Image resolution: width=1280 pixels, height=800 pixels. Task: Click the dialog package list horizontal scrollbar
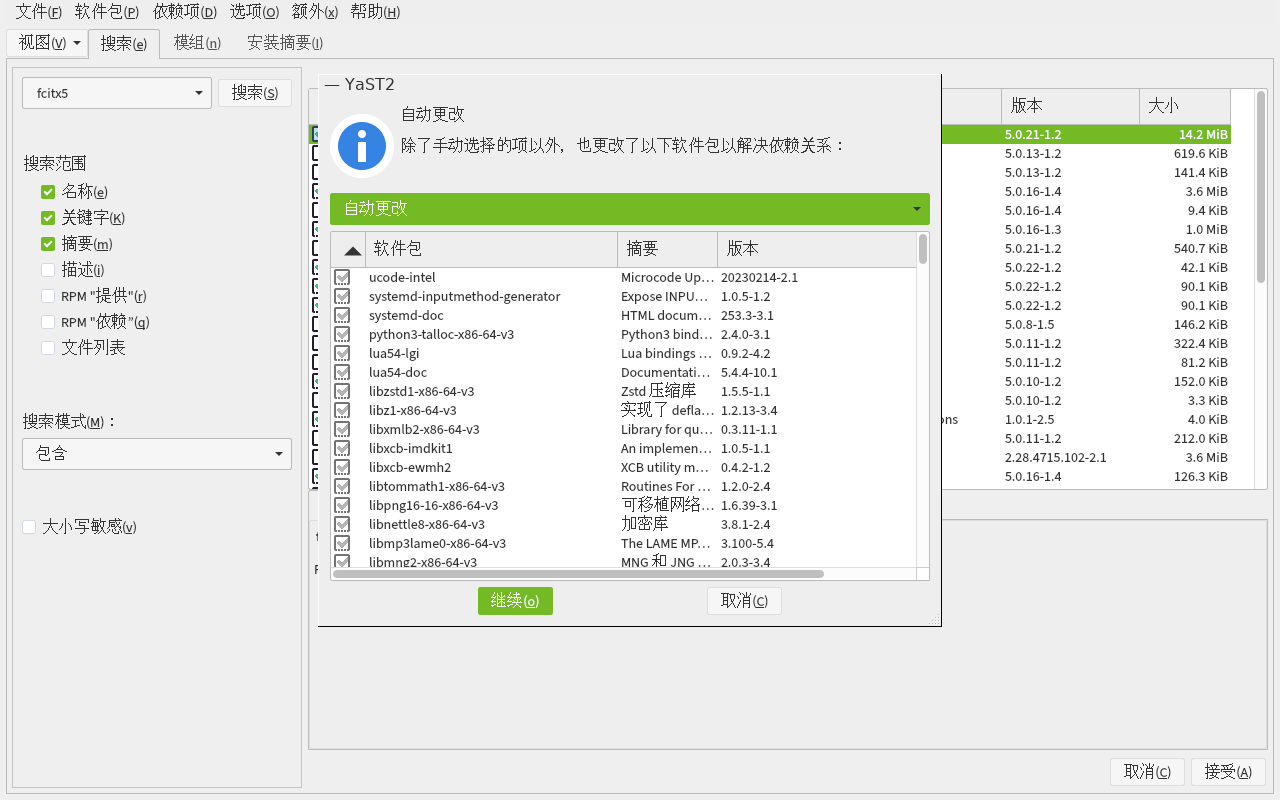click(578, 574)
